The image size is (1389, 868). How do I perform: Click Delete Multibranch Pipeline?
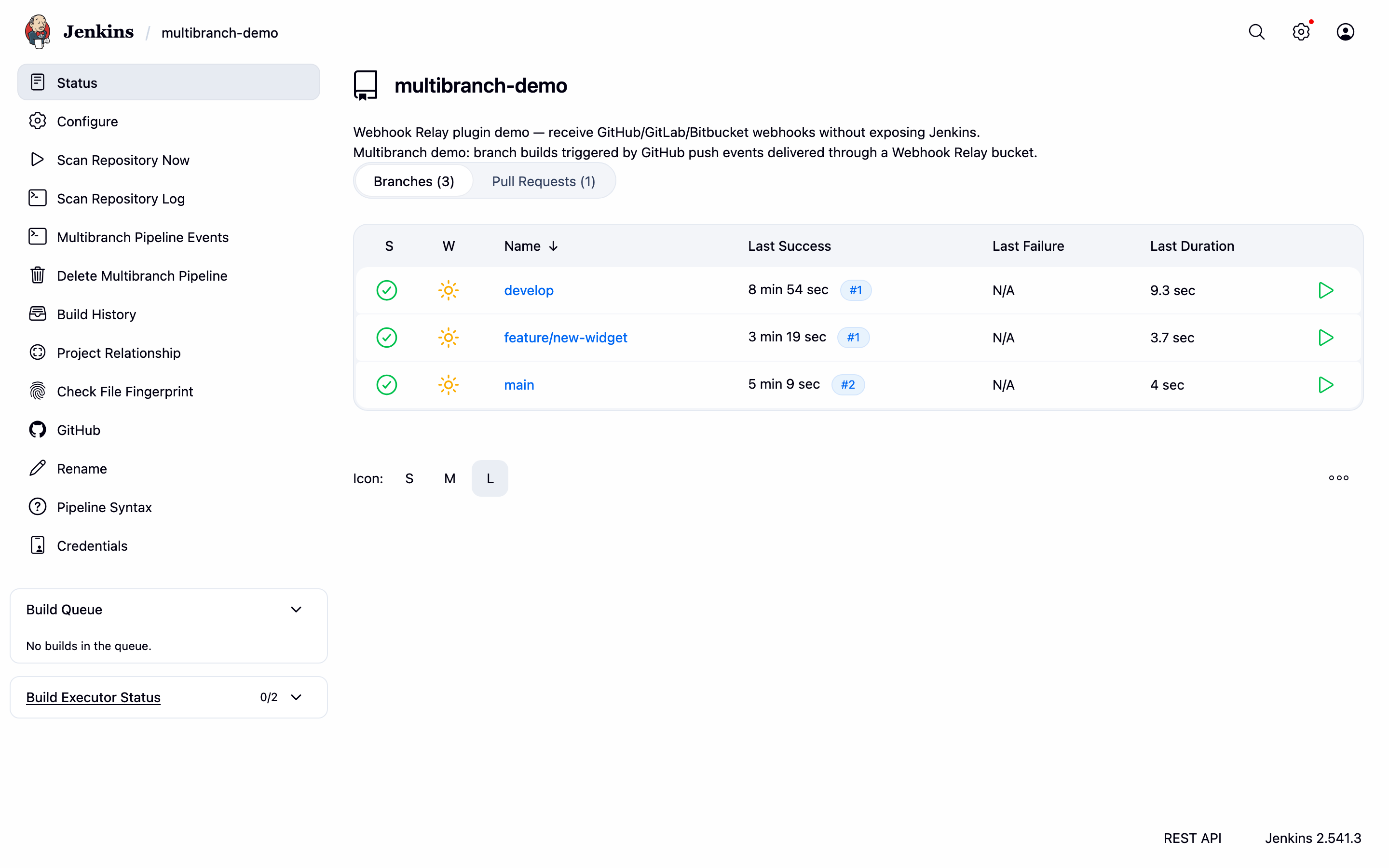coord(169,275)
